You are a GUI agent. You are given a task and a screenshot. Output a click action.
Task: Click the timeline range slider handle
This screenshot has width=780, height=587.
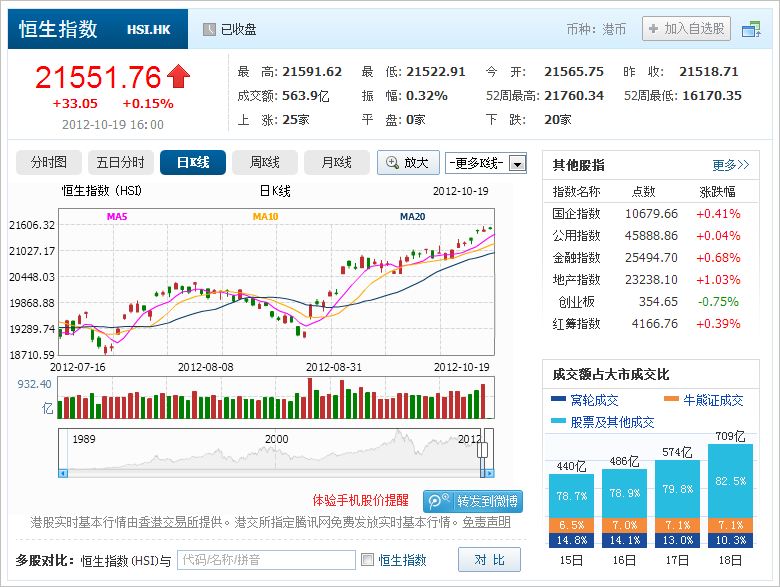coord(483,450)
